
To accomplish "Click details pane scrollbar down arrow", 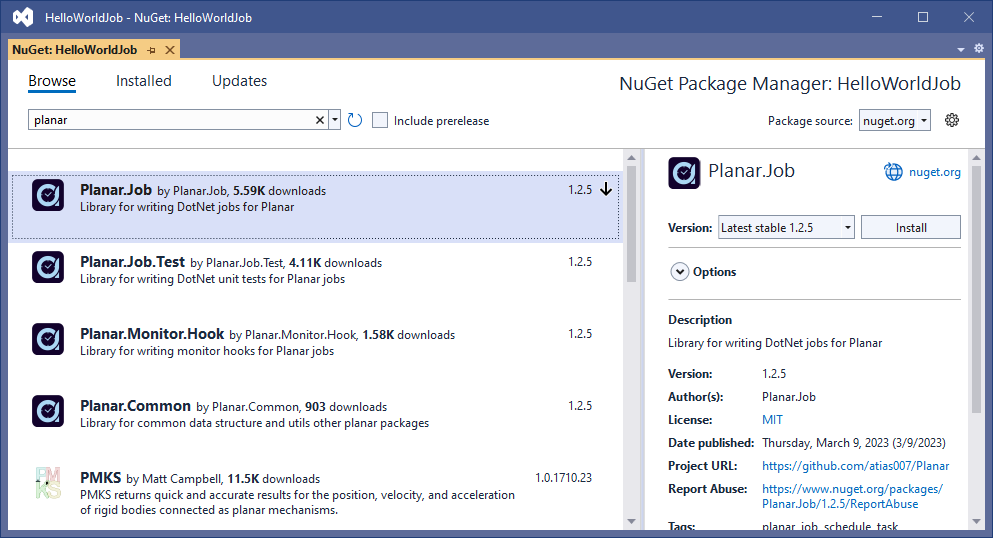I will click(x=976, y=521).
